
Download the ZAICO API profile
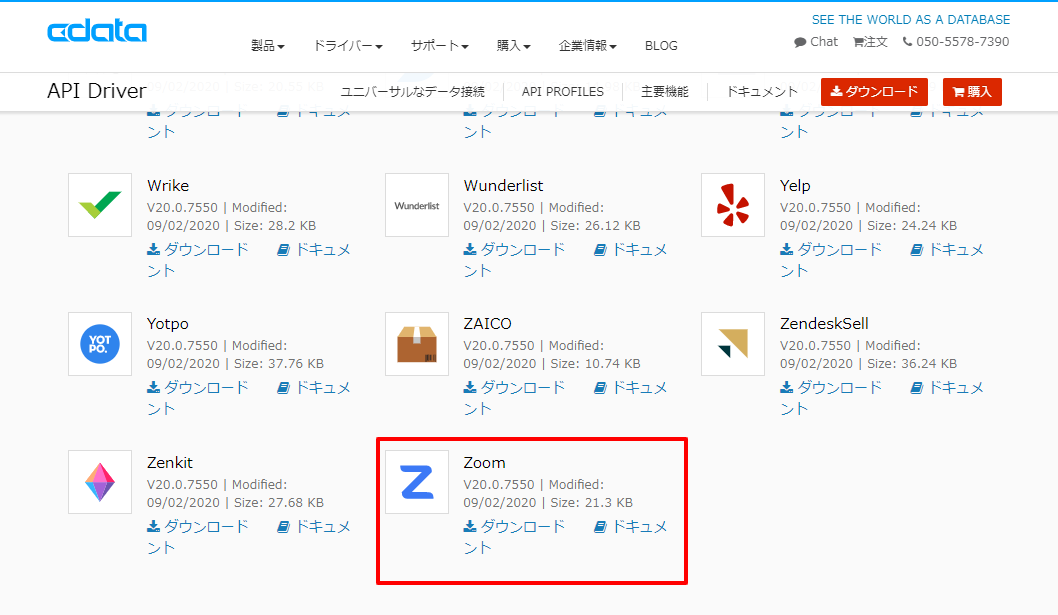click(514, 387)
